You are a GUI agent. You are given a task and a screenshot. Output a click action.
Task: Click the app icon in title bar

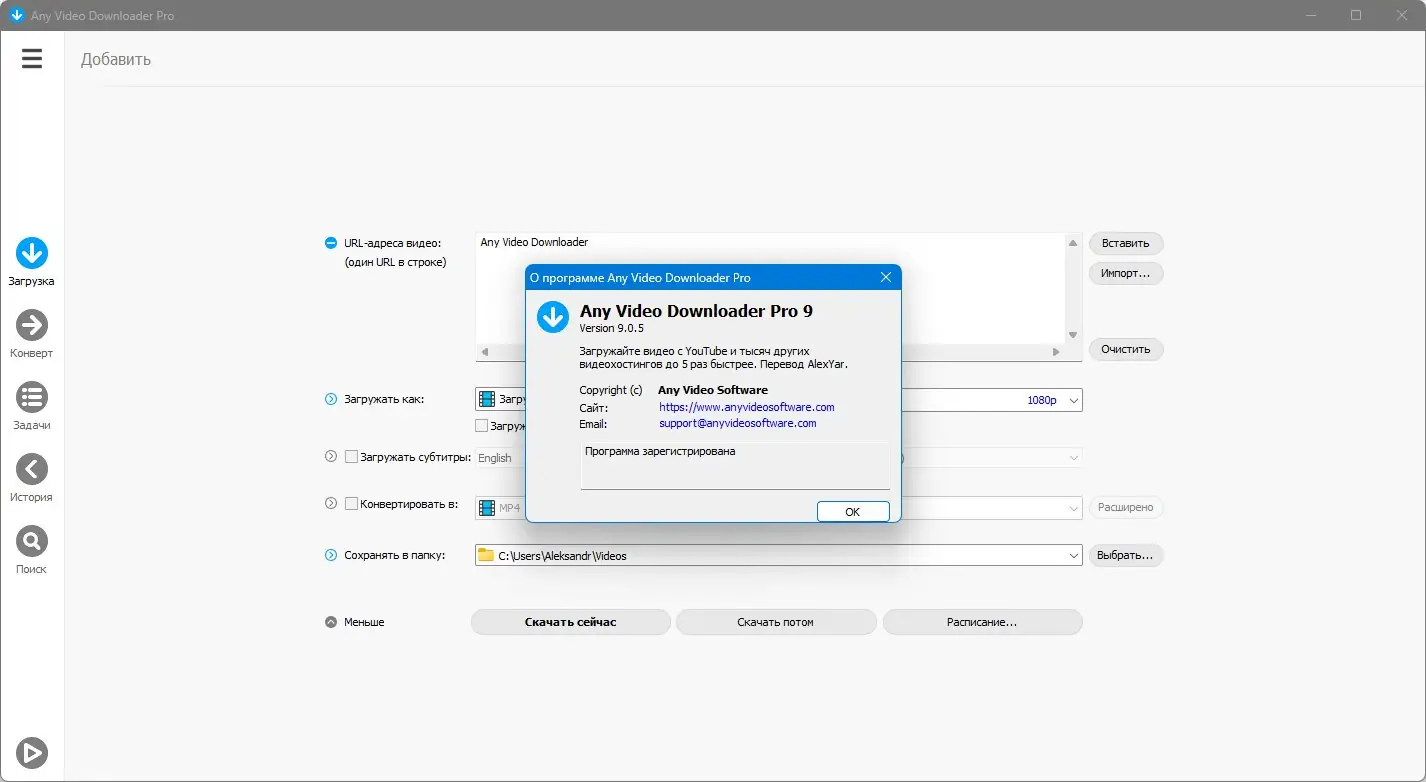pyautogui.click(x=16, y=15)
